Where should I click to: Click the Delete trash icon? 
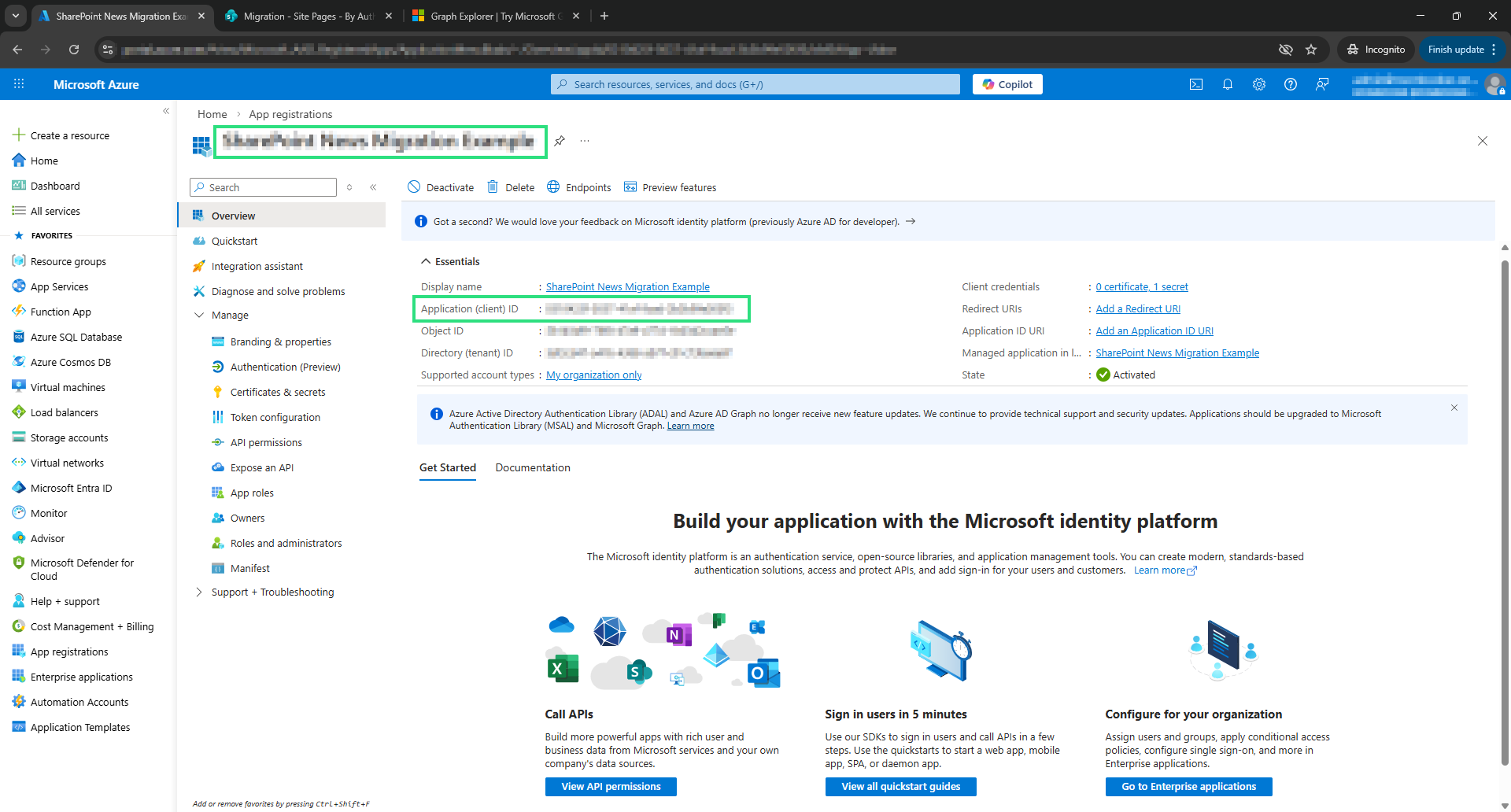coord(493,187)
